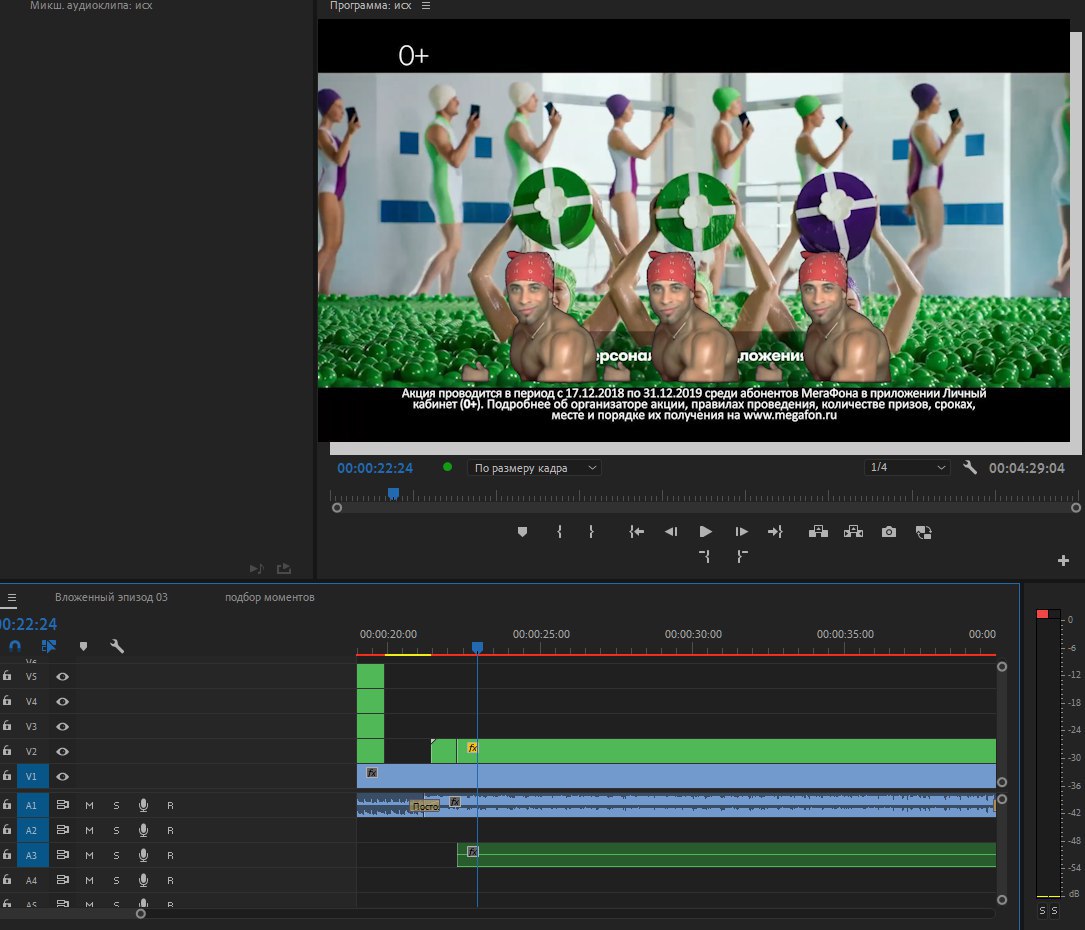
Task: Select the blue V1 video clip
Action: [676, 776]
